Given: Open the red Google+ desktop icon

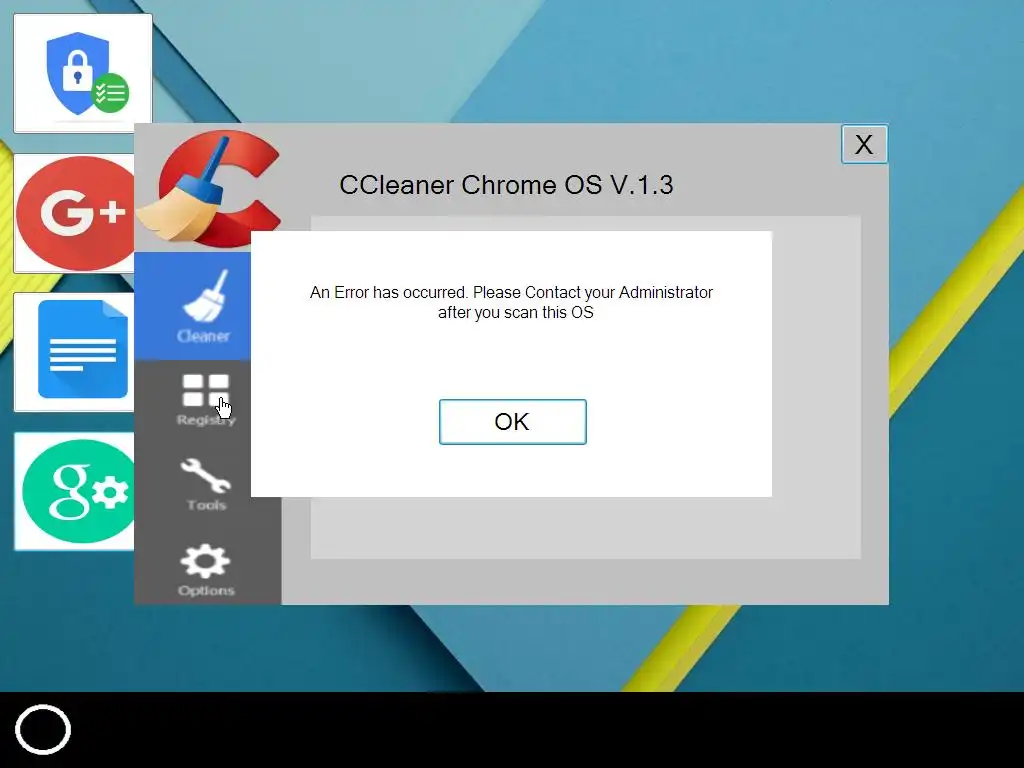Looking at the screenshot, I should pyautogui.click(x=74, y=213).
